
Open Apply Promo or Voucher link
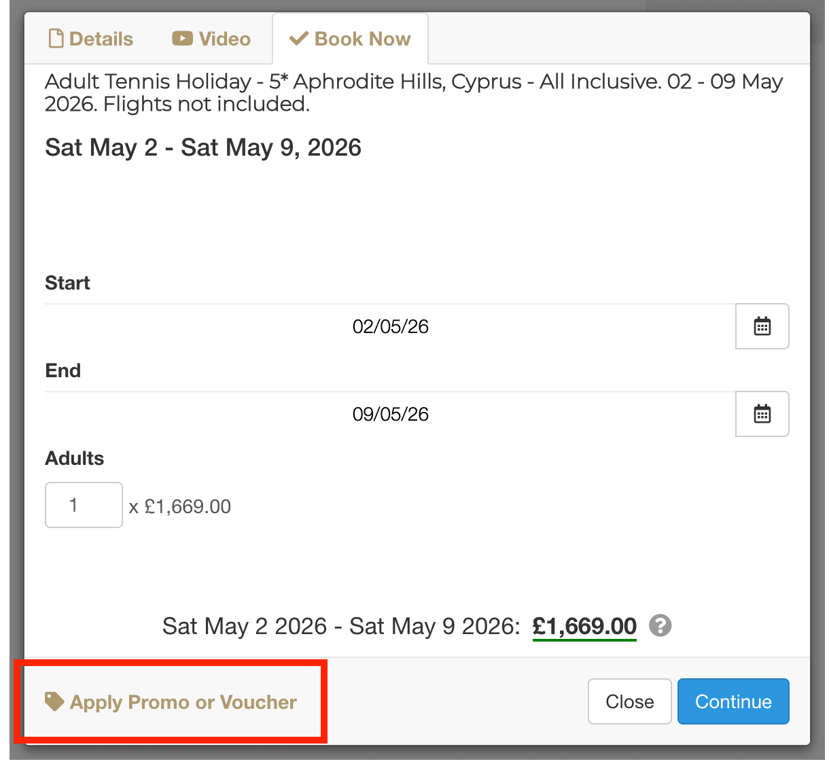pyautogui.click(x=183, y=702)
